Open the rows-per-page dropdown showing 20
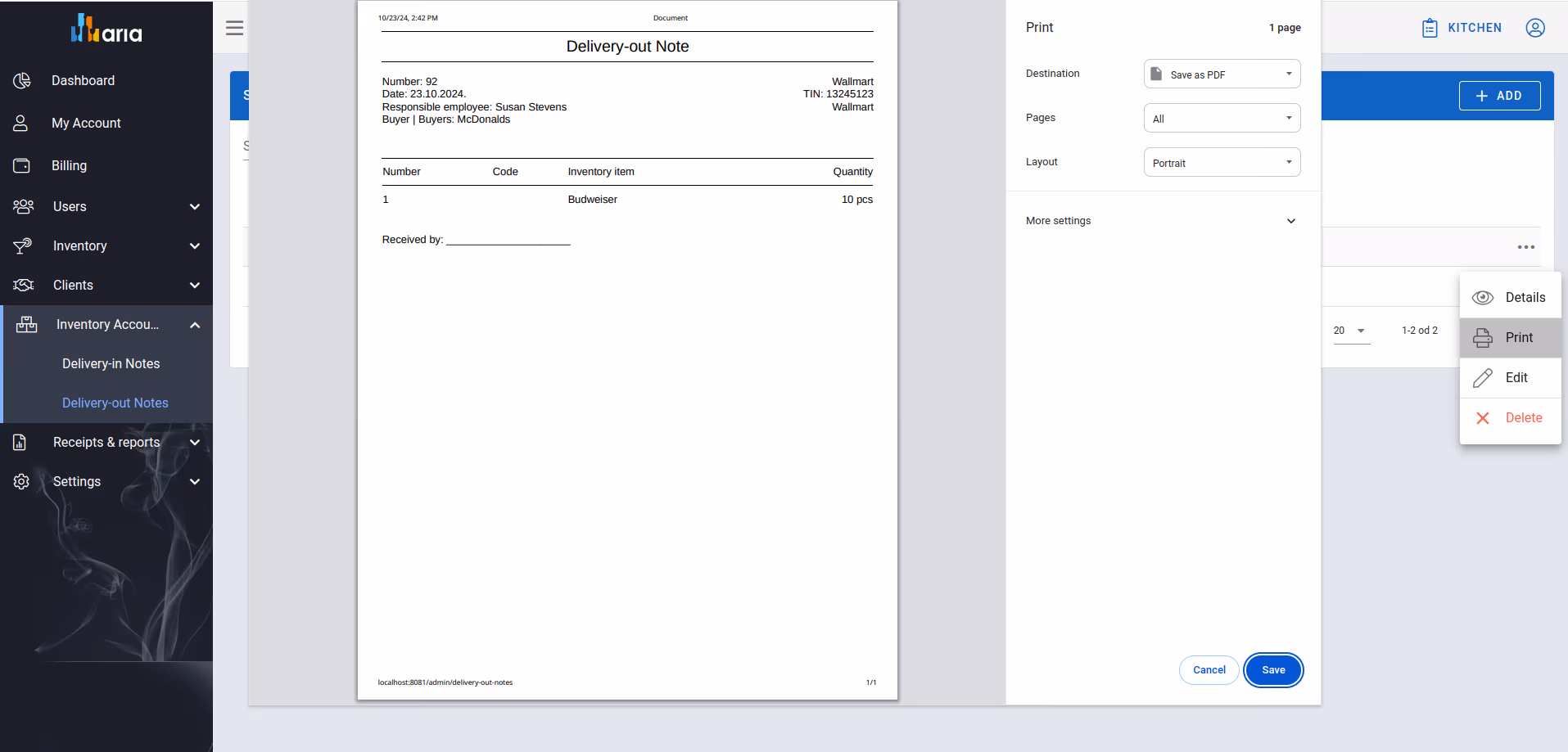1568x752 pixels. click(x=1352, y=331)
